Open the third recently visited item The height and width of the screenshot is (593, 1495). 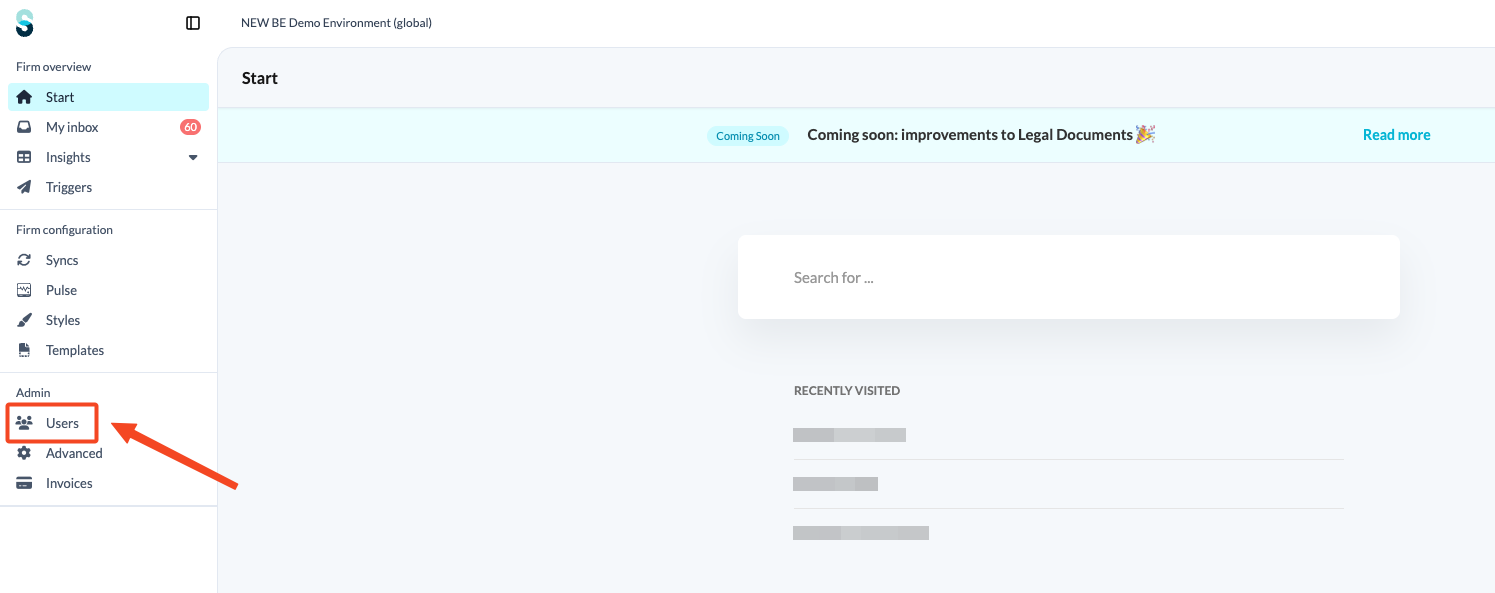[x=861, y=533]
